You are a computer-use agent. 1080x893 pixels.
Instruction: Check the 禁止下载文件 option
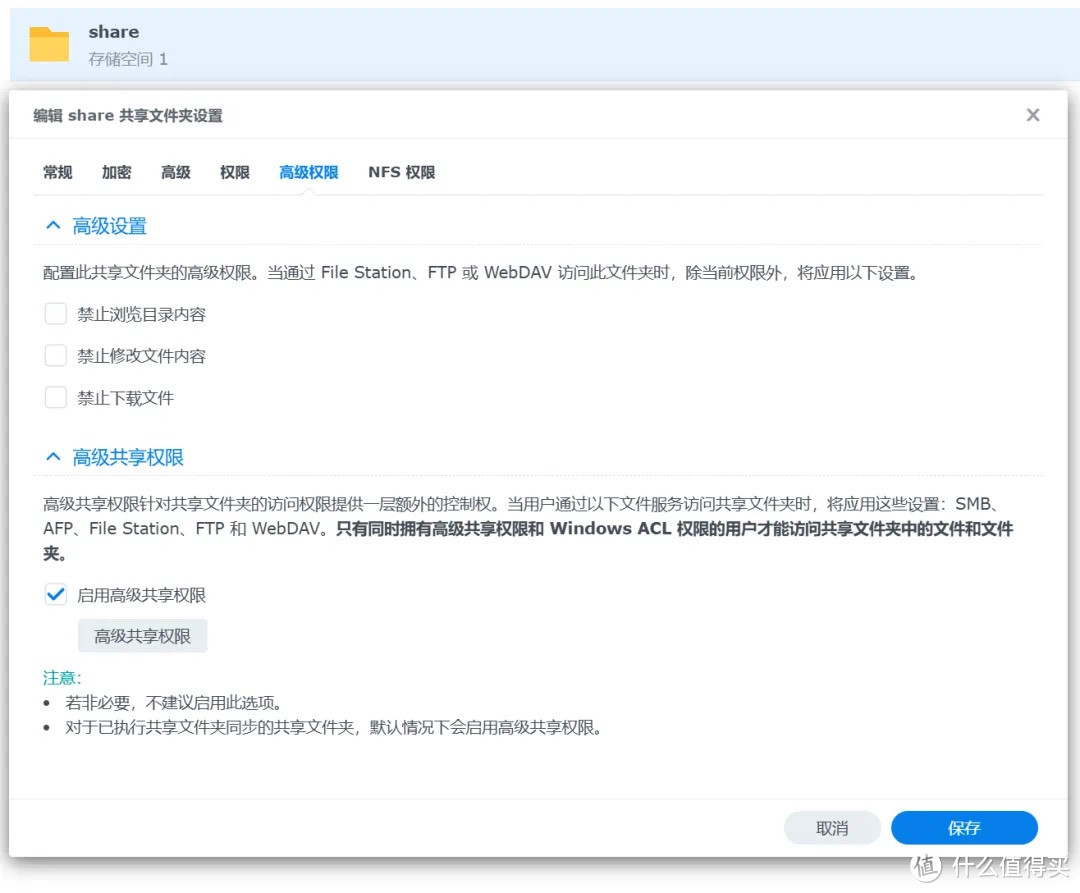coord(56,397)
